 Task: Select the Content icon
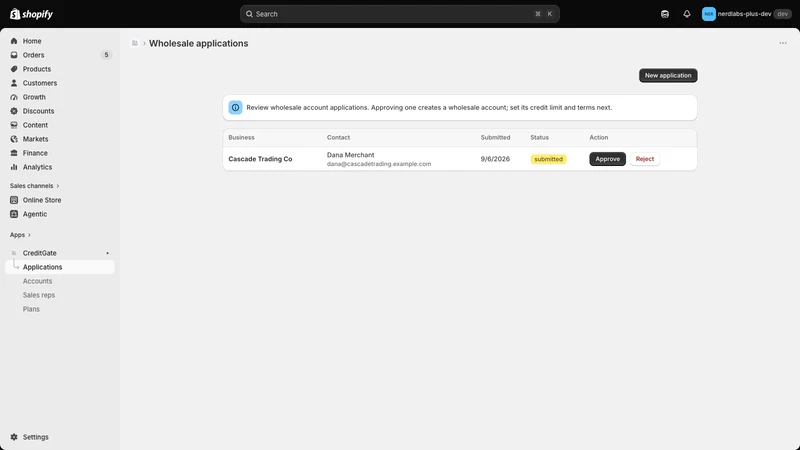coord(14,125)
